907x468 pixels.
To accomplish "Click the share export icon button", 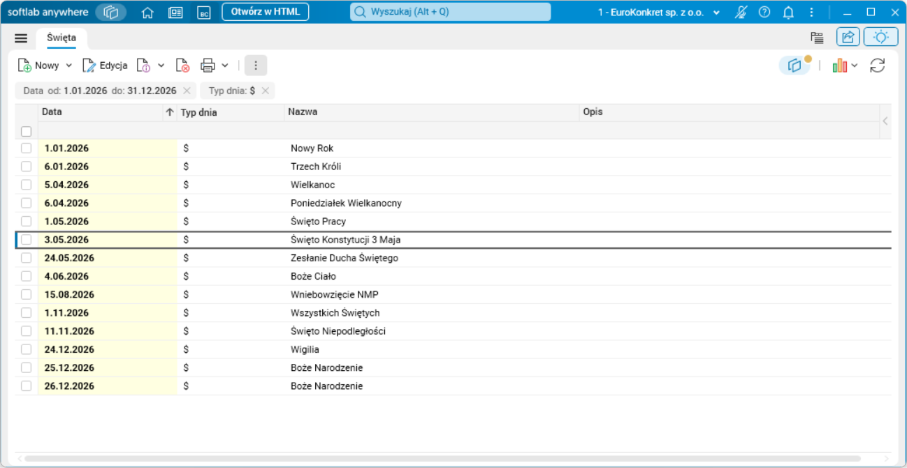I will click(848, 37).
